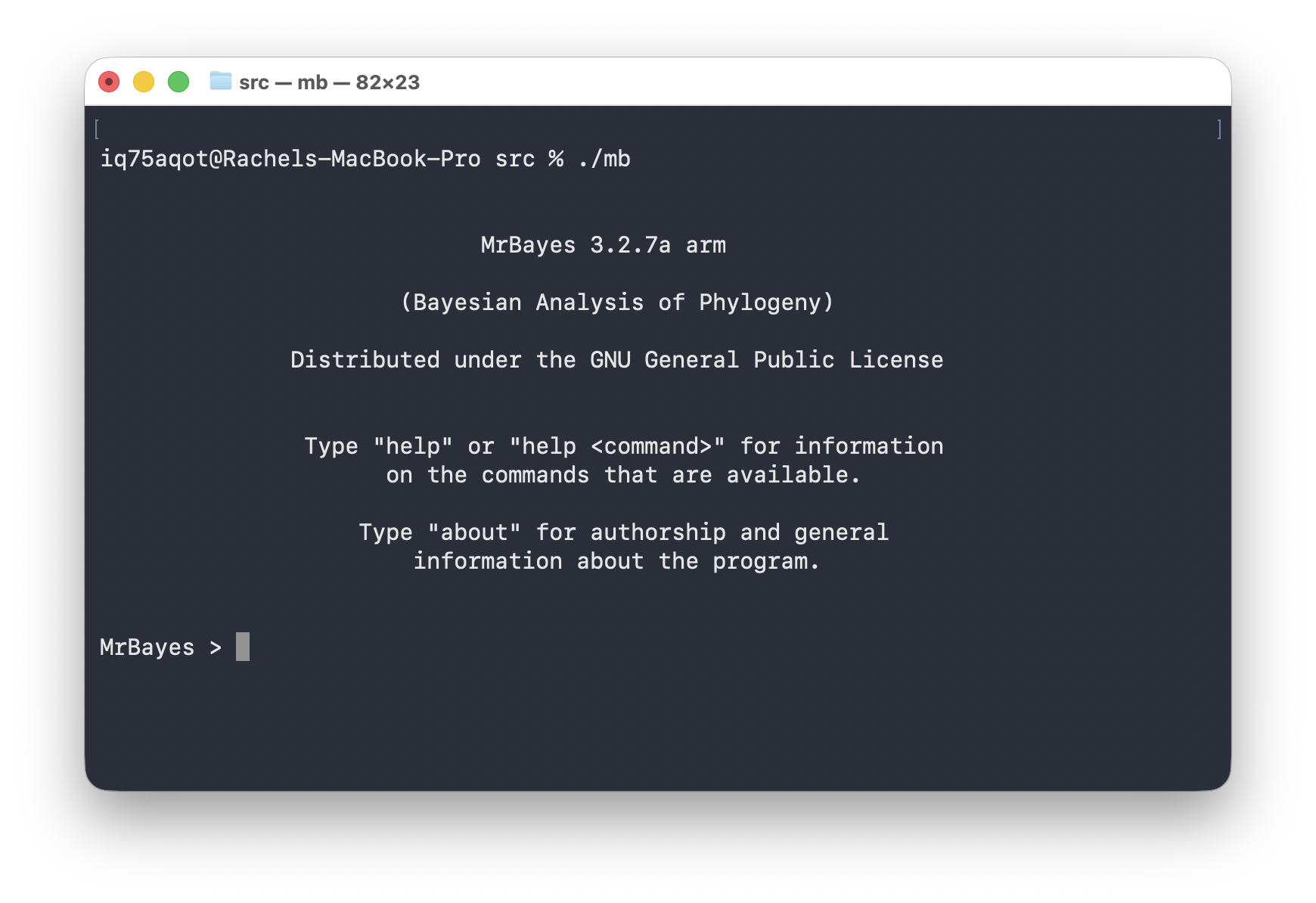Click the "./mb" command on the first line
1316x903 pixels.
tap(604, 159)
